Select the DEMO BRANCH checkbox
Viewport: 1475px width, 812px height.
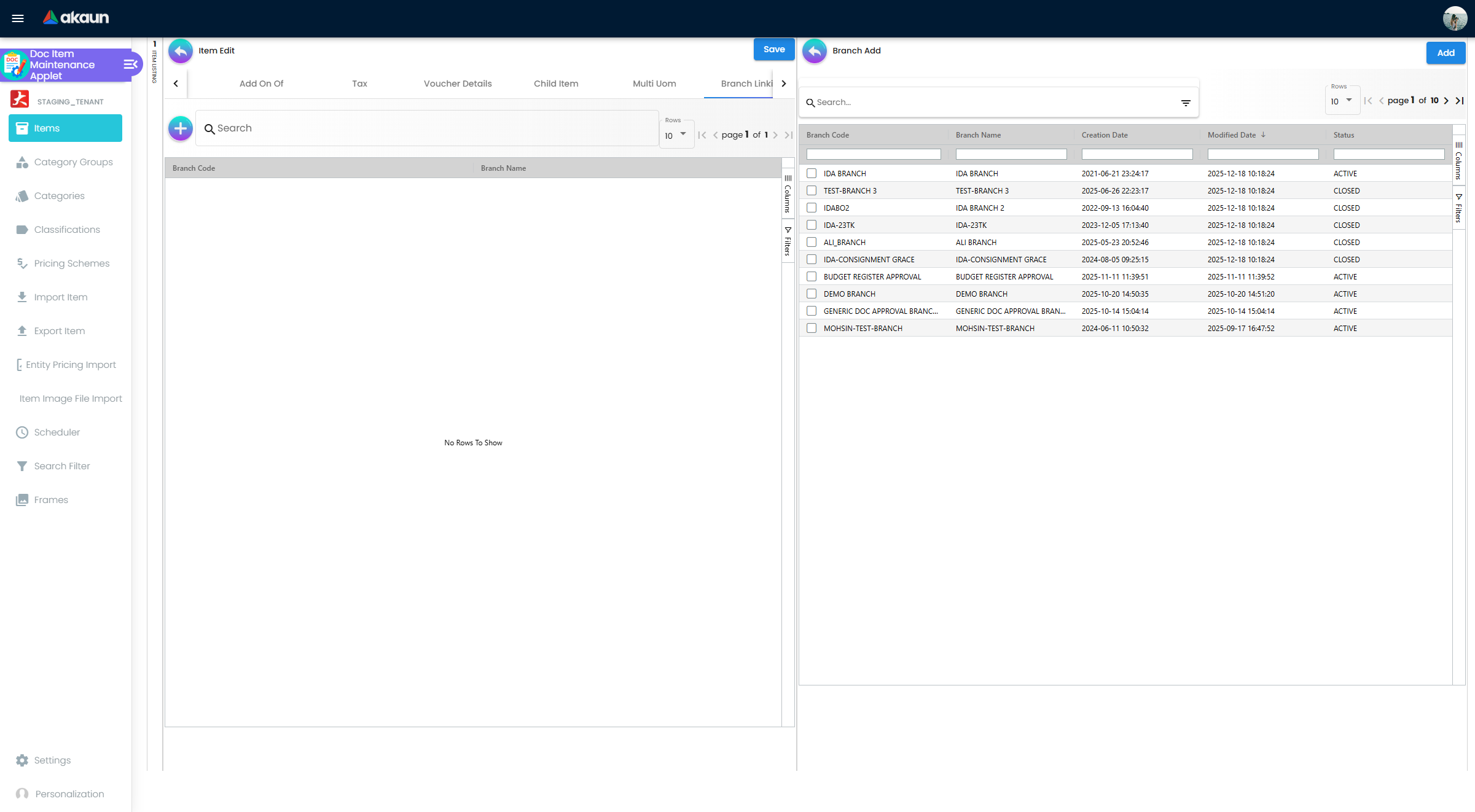coord(812,294)
